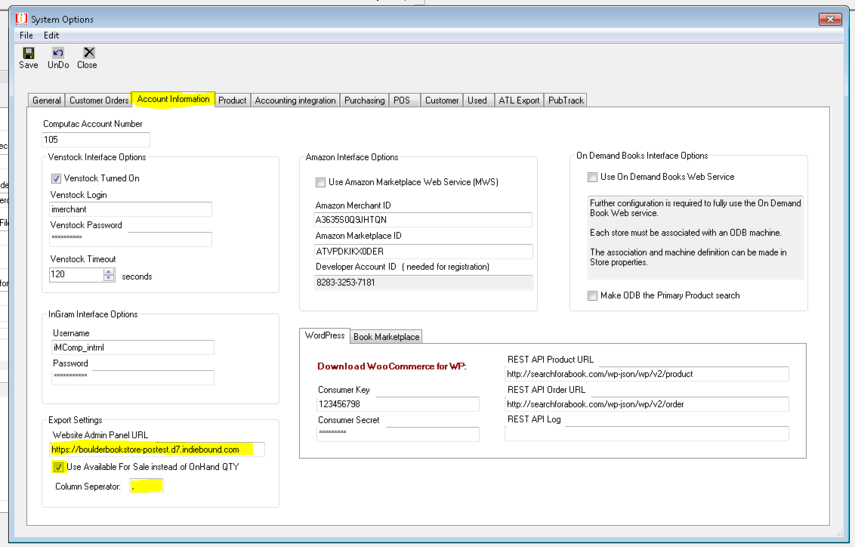The width and height of the screenshot is (855, 547).
Task: Click the Amazon Marketplace ID field
Action: click(423, 251)
